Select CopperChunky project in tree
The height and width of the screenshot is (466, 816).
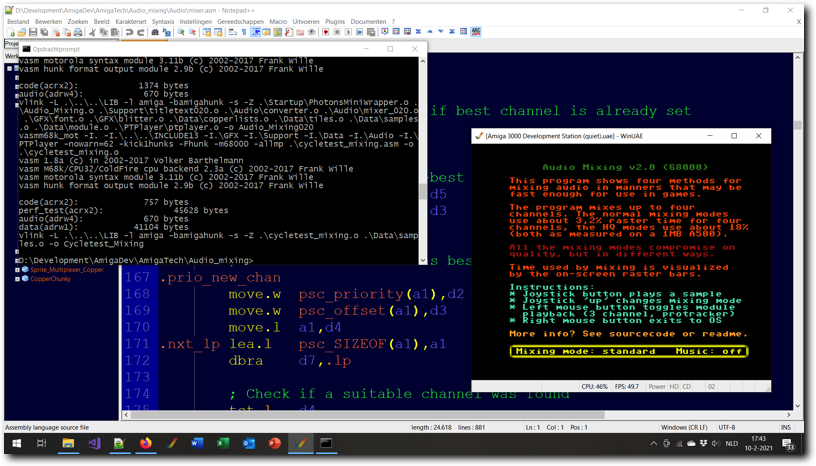click(50, 279)
